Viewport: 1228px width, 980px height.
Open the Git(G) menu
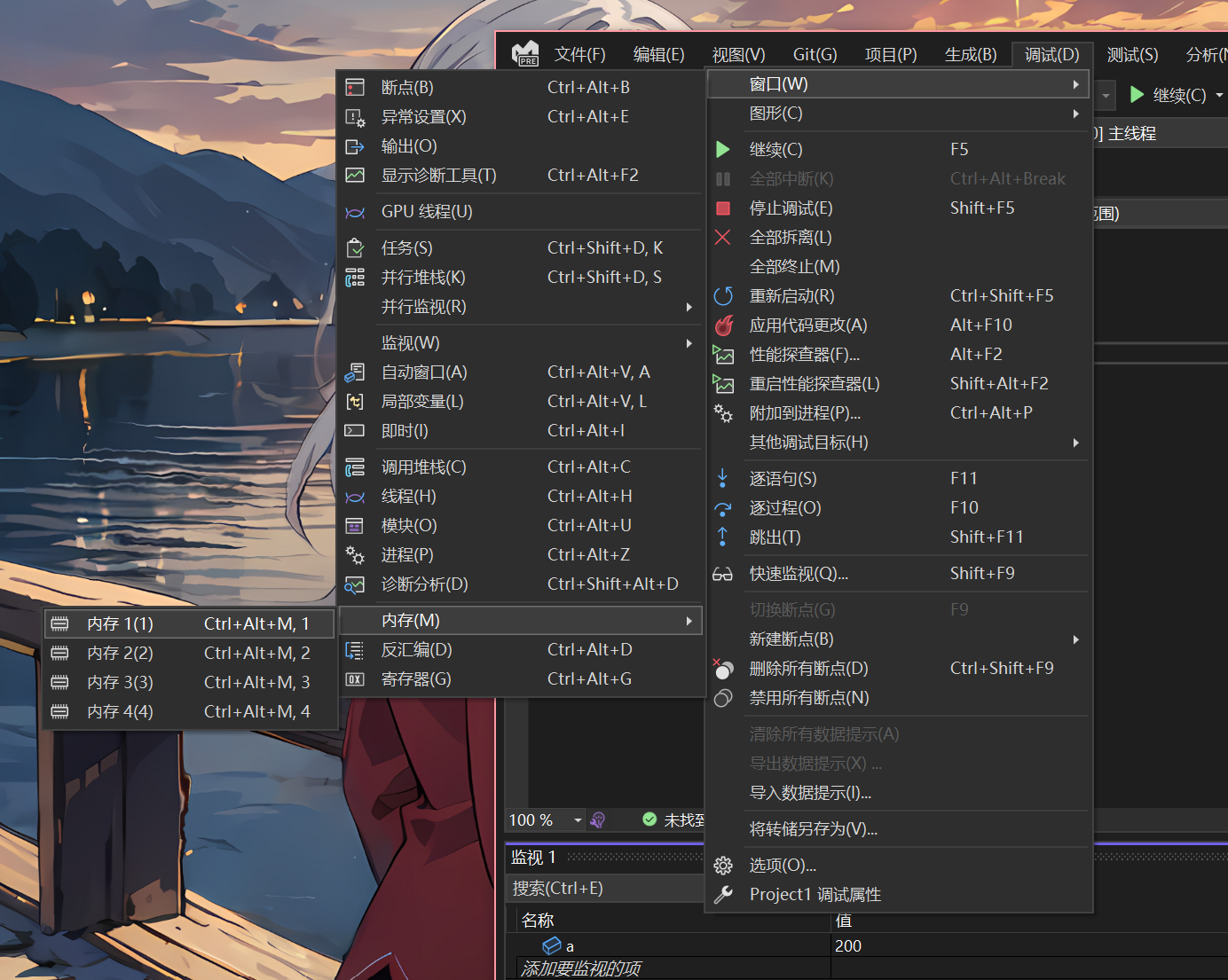click(815, 55)
